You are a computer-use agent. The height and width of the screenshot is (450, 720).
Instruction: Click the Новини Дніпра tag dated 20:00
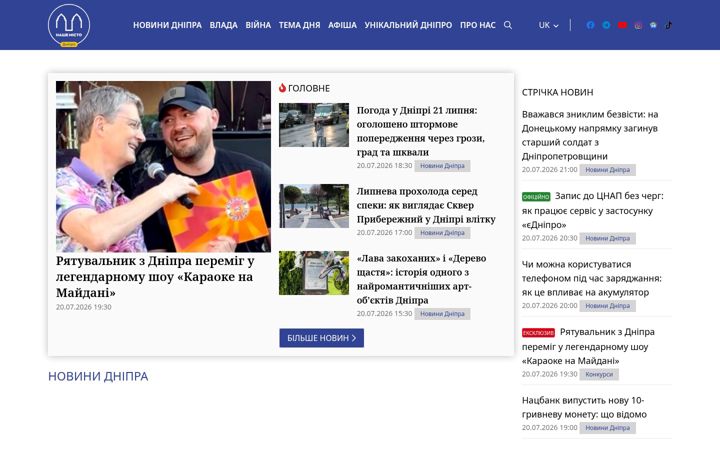click(608, 306)
